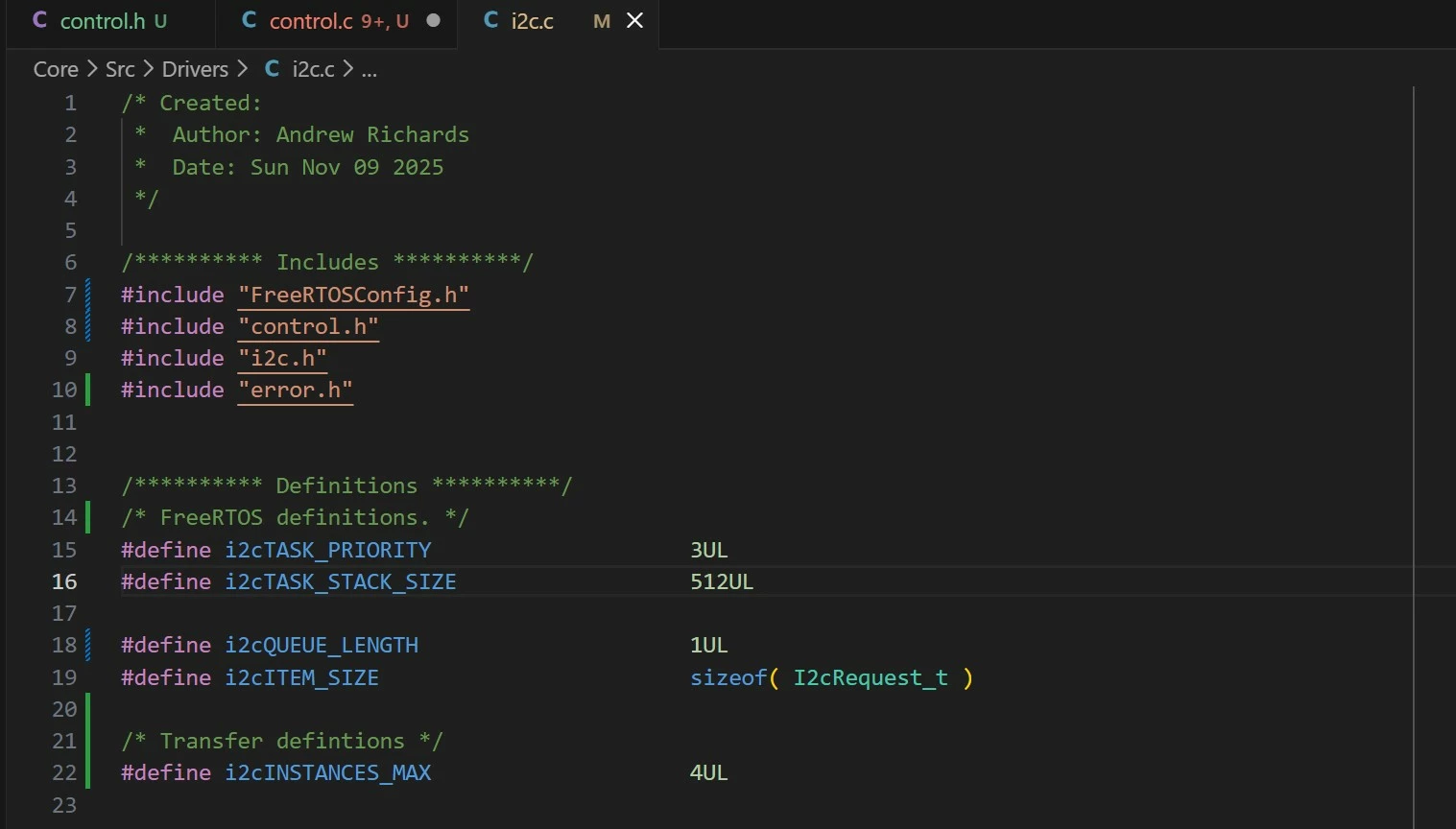Open the Core breadcrumb folder
The image size is (1456, 829).
coord(56,69)
